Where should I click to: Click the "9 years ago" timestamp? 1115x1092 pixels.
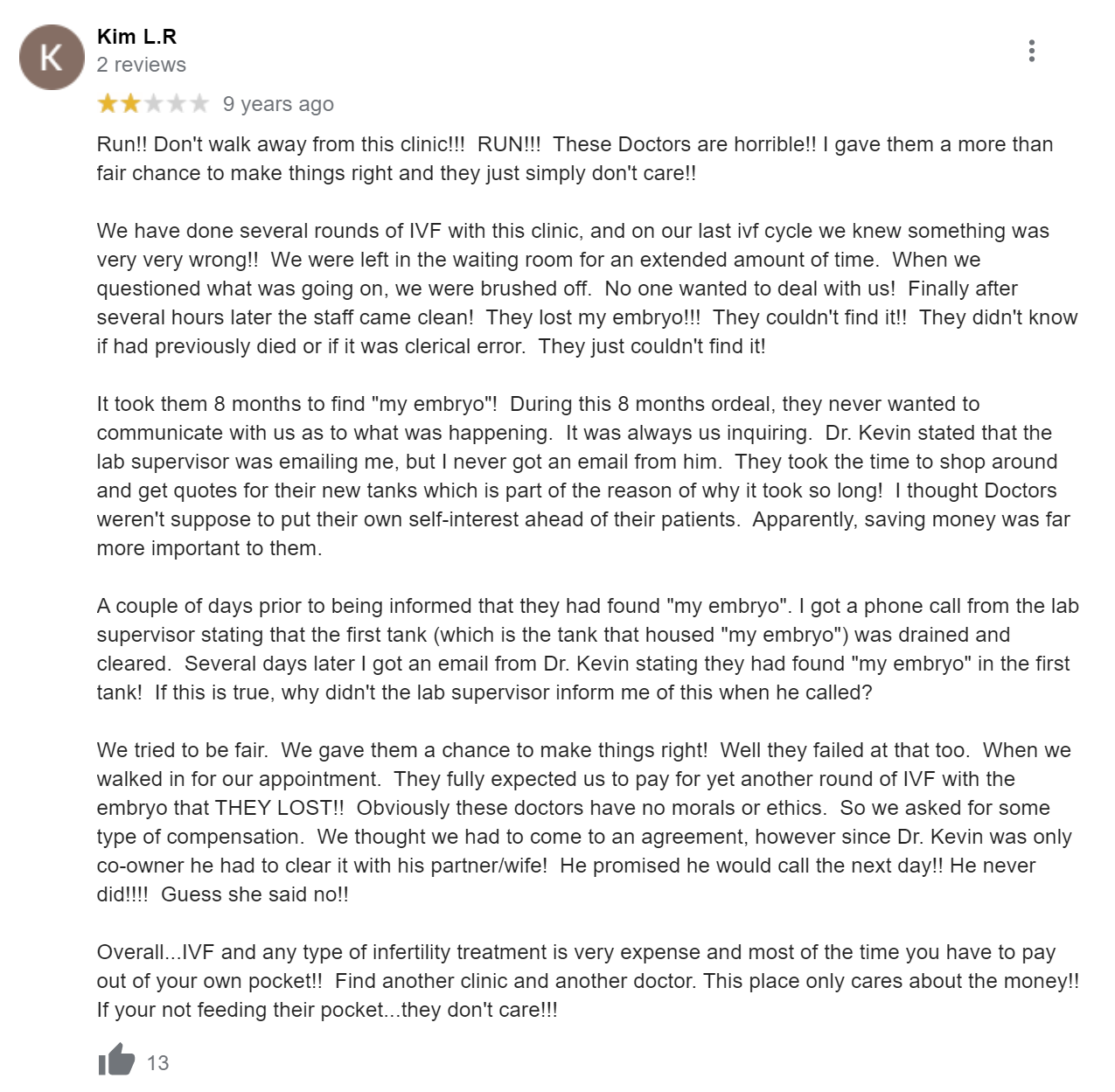[x=278, y=104]
